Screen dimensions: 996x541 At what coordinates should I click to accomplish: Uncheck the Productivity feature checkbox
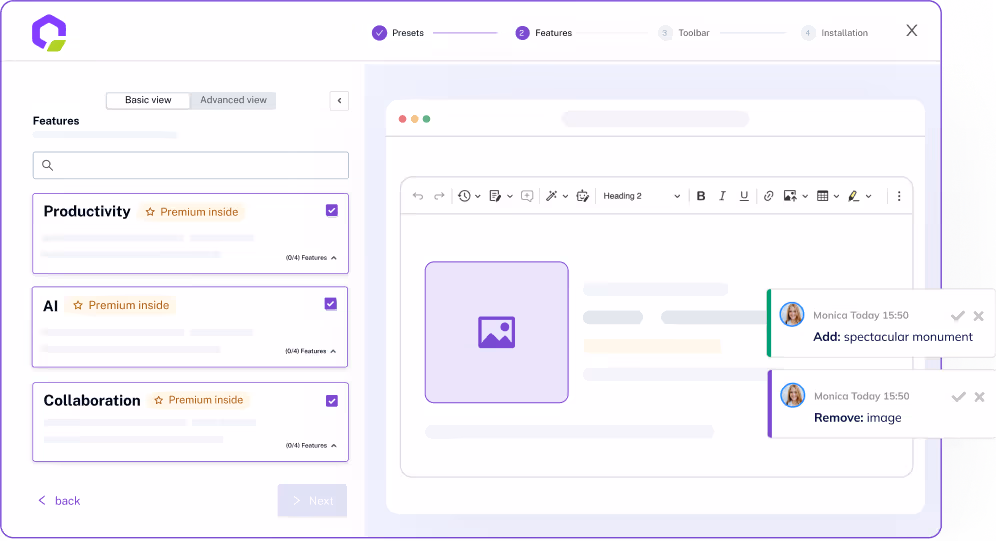(x=332, y=210)
